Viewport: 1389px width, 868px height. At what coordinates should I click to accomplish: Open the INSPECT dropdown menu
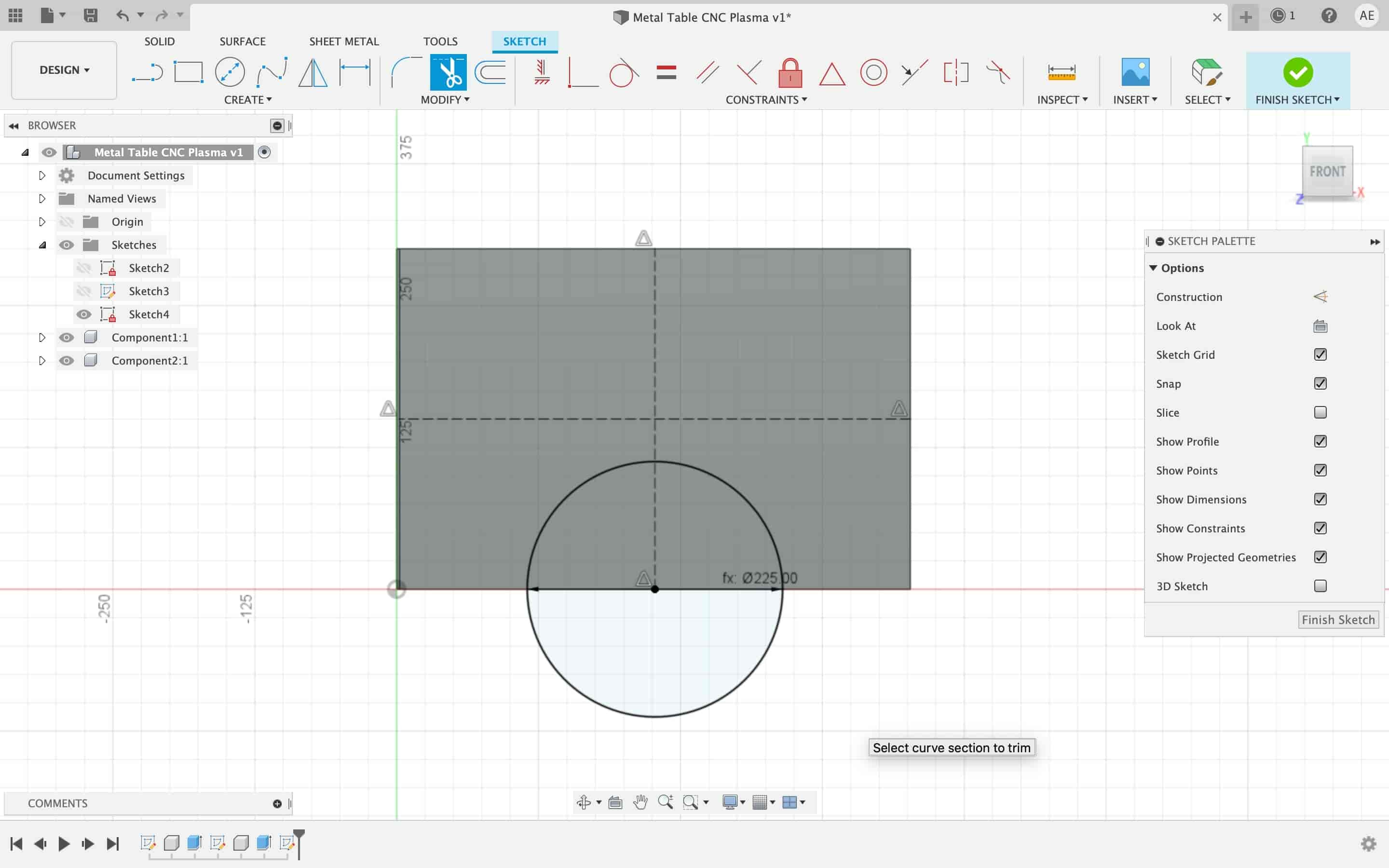point(1062,100)
